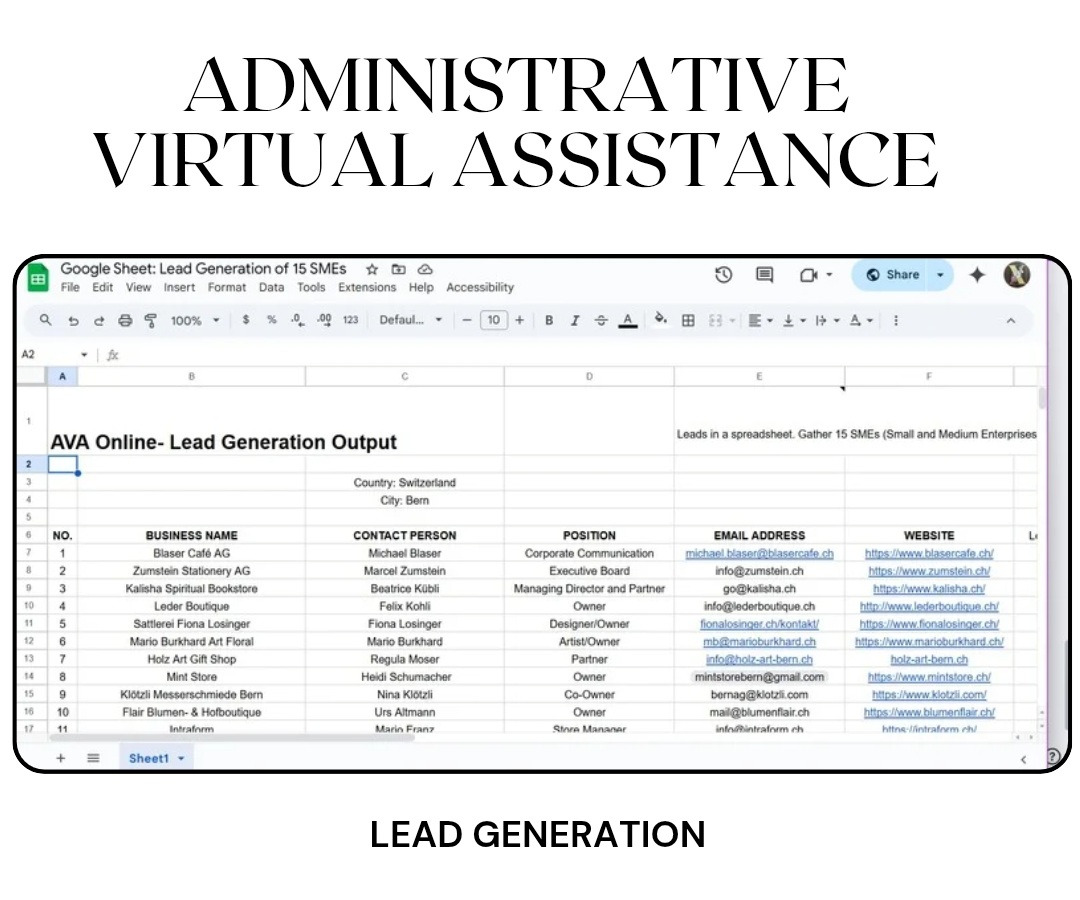Open the comments panel icon
Screen dimensions: 1080x900
[x=765, y=275]
